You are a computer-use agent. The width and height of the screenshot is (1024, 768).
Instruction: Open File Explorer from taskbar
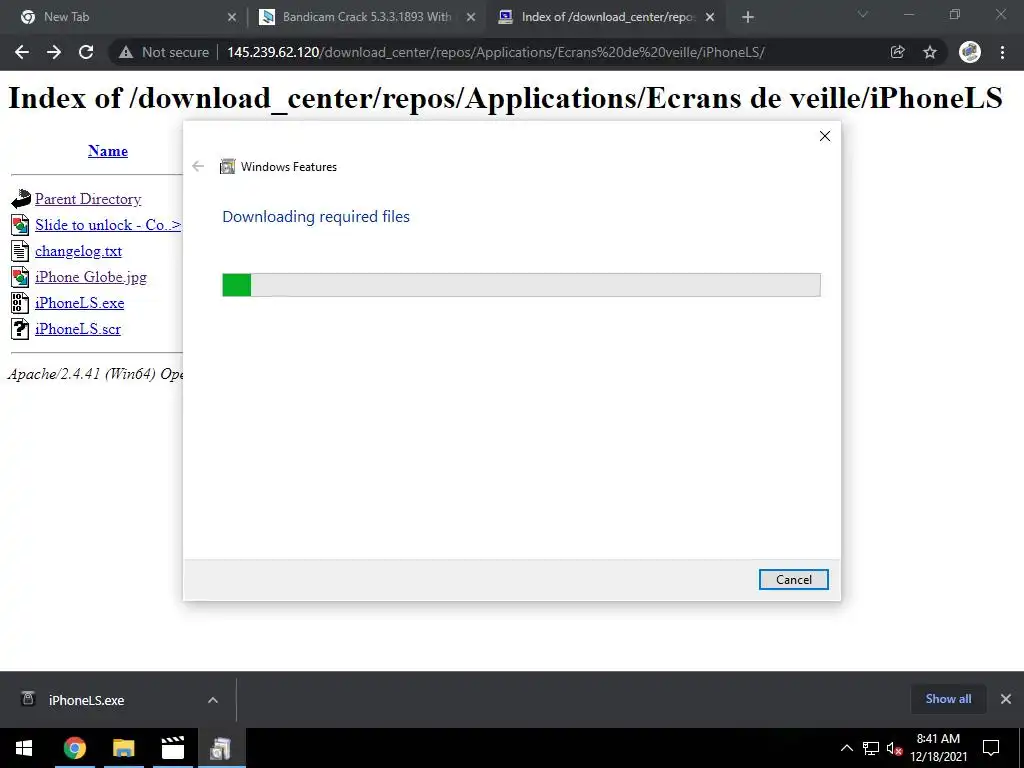coord(123,748)
